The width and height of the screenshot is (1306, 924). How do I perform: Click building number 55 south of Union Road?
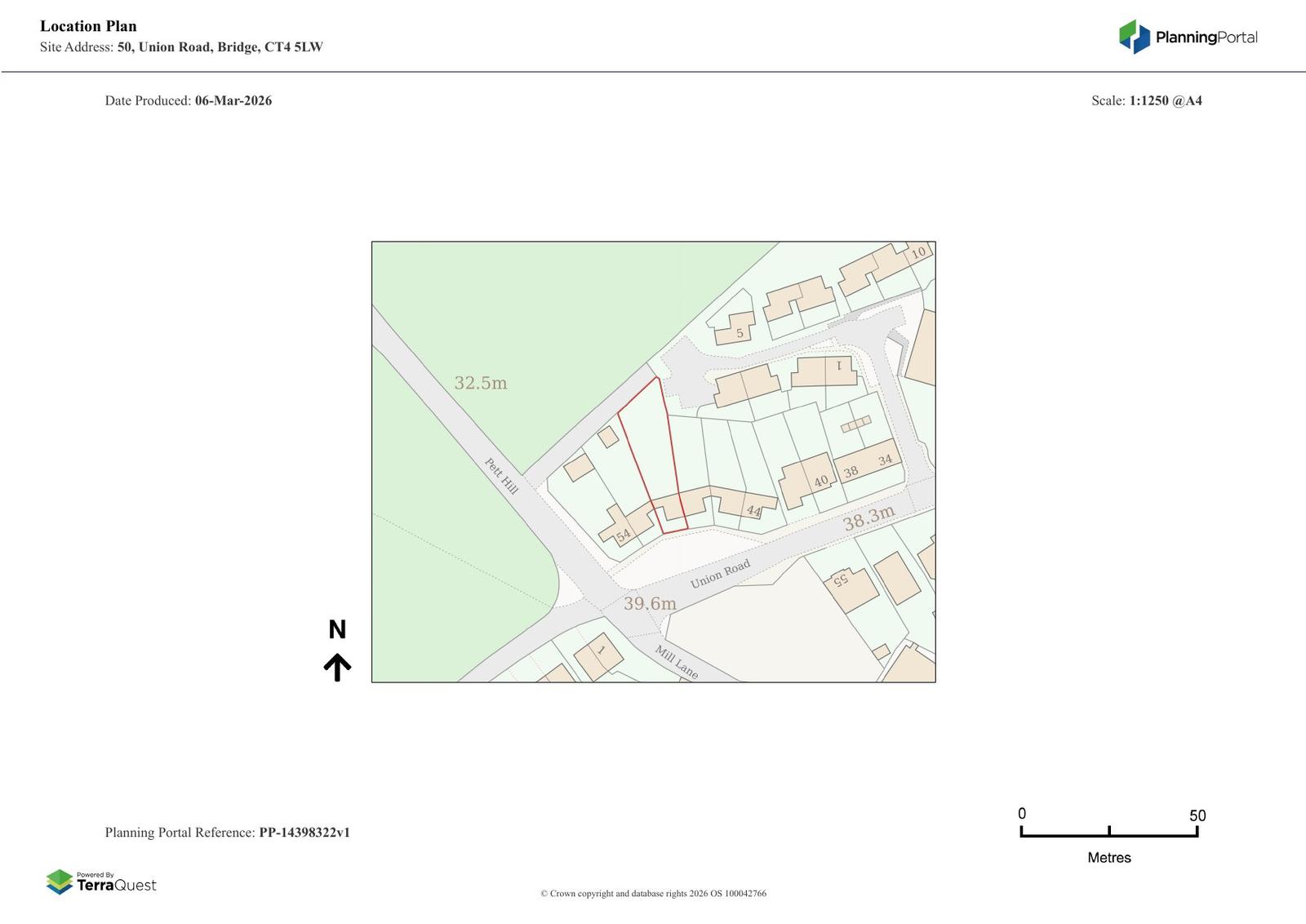tap(840, 580)
